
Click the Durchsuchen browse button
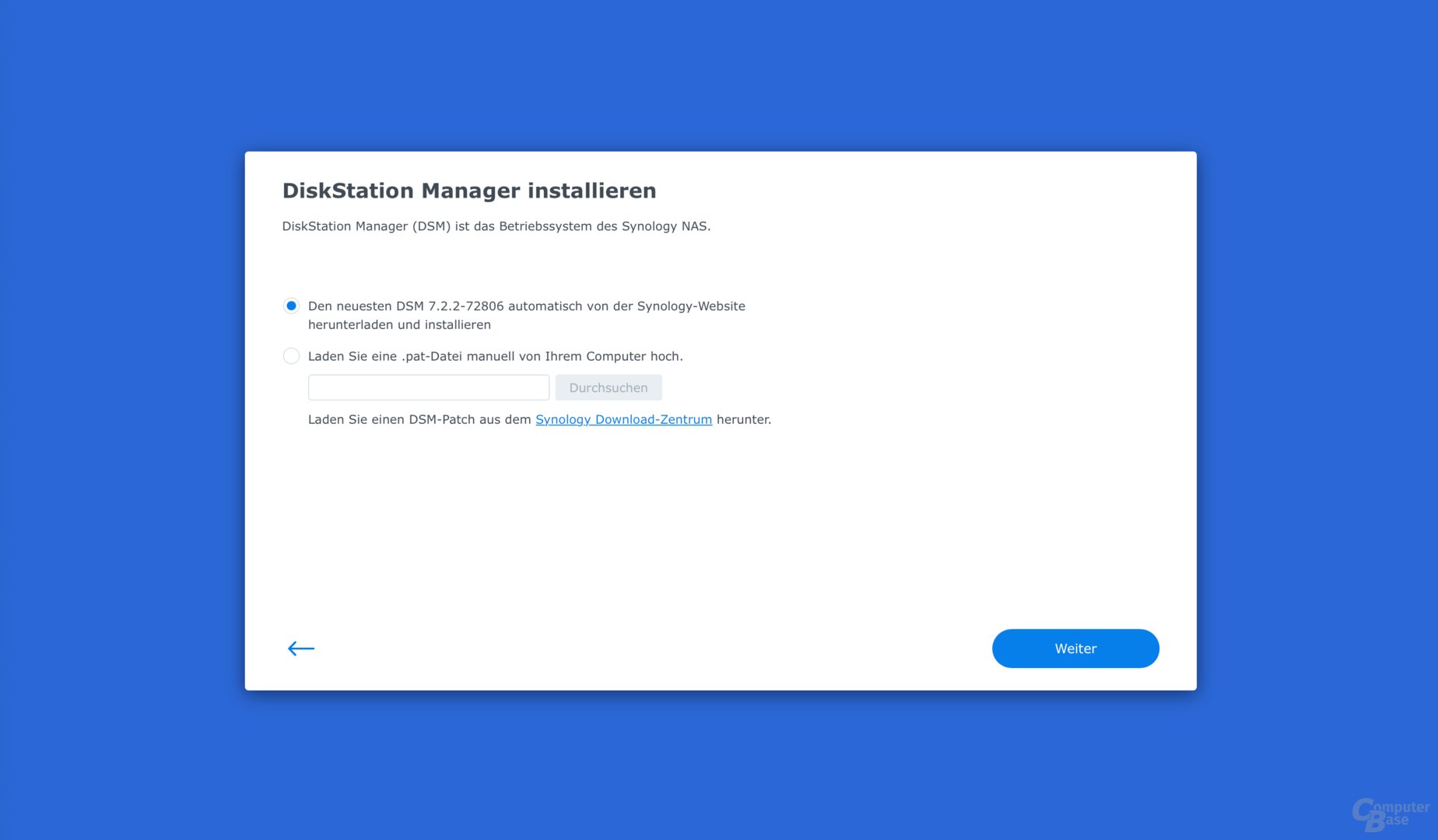609,387
